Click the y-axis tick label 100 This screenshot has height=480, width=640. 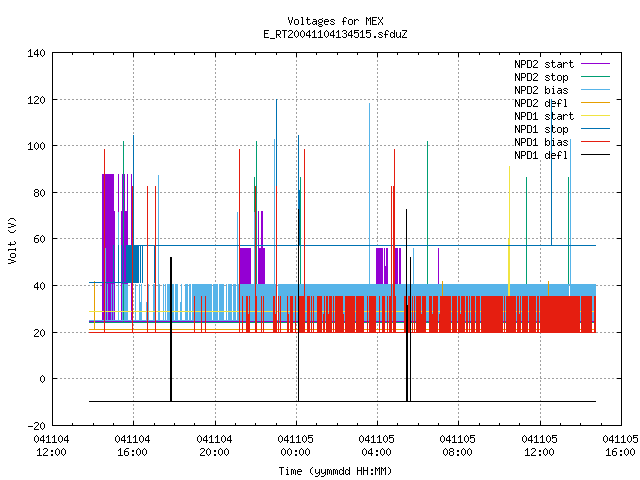tap(36, 146)
